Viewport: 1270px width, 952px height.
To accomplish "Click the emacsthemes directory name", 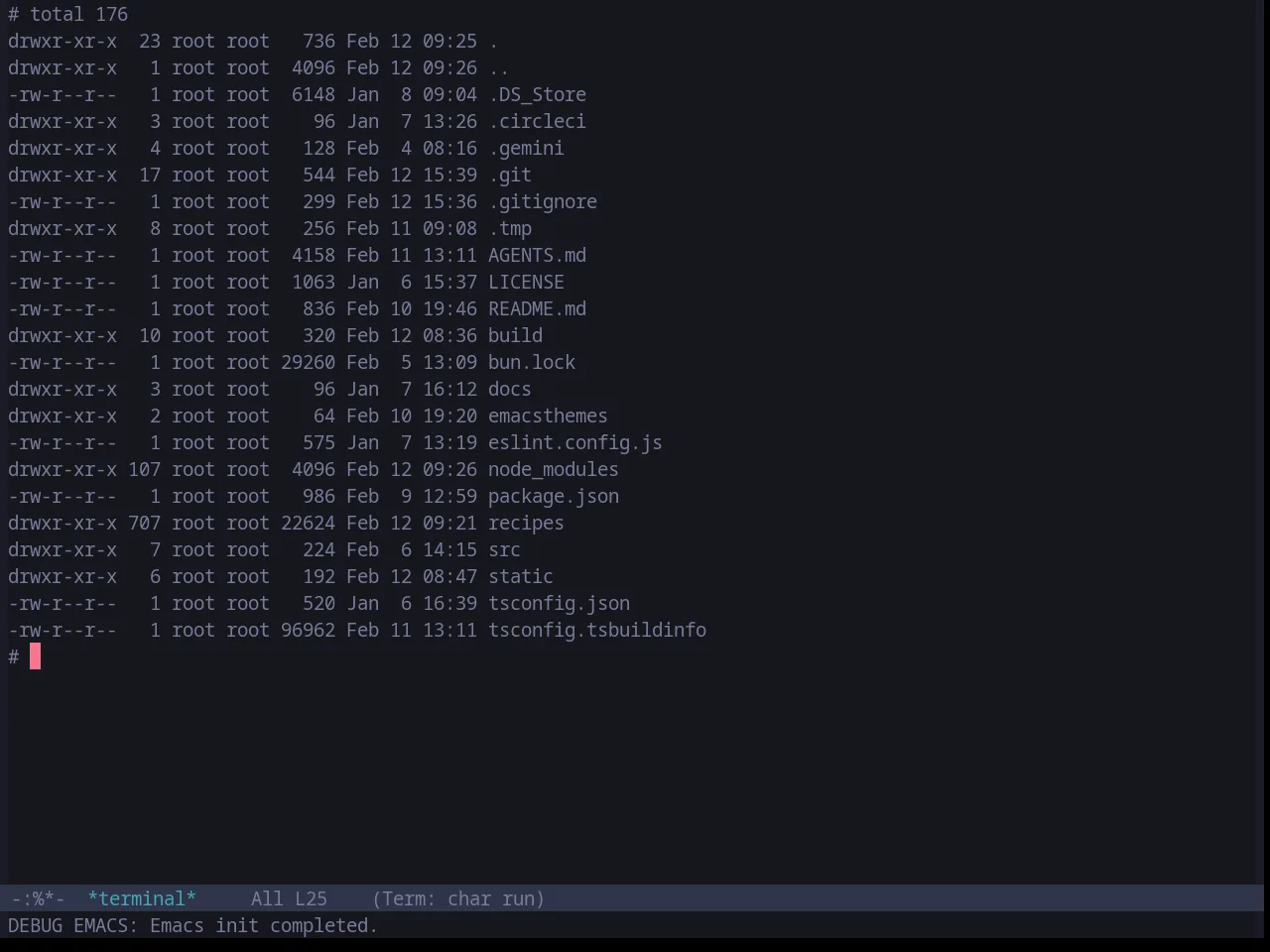I will [x=548, y=416].
